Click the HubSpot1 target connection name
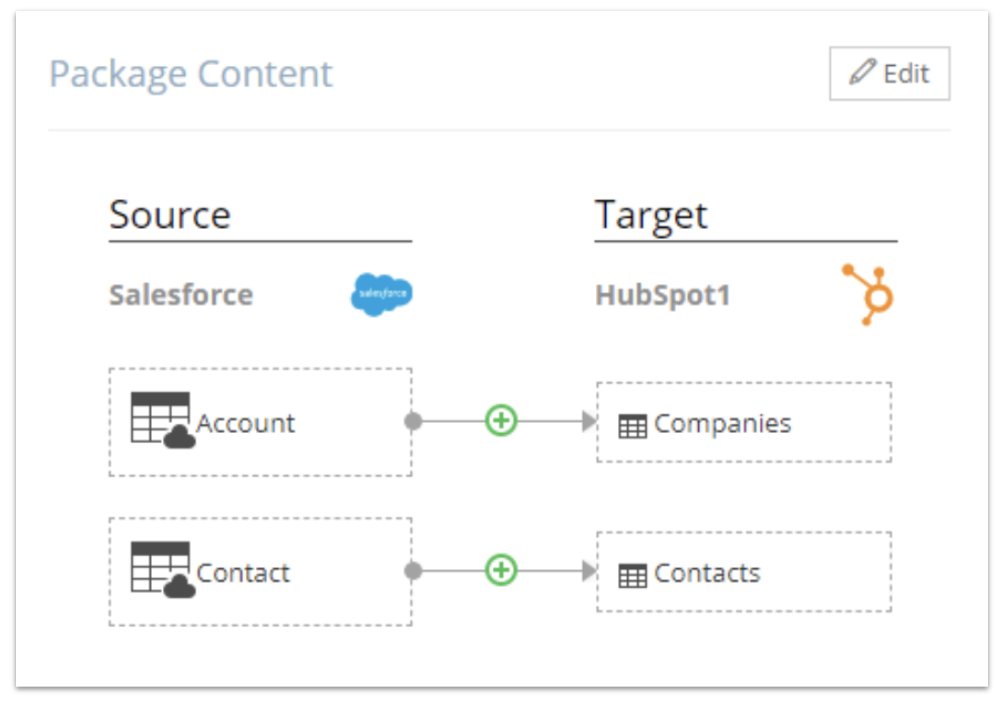Screen dimensions: 1004x704 (x=663, y=296)
